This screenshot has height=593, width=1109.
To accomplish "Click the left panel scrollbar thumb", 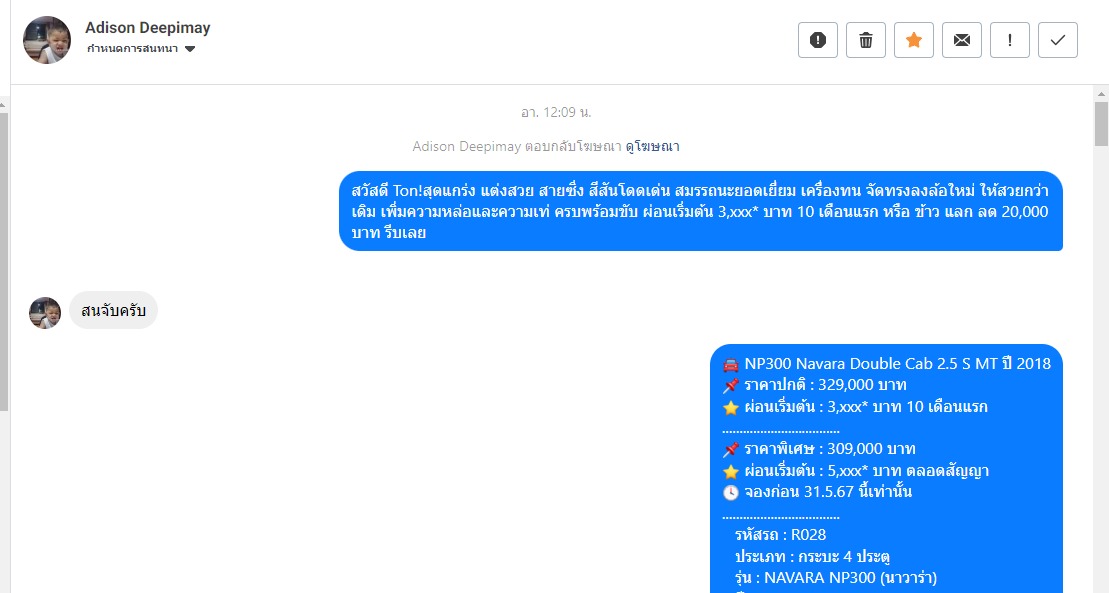I will tap(4, 262).
